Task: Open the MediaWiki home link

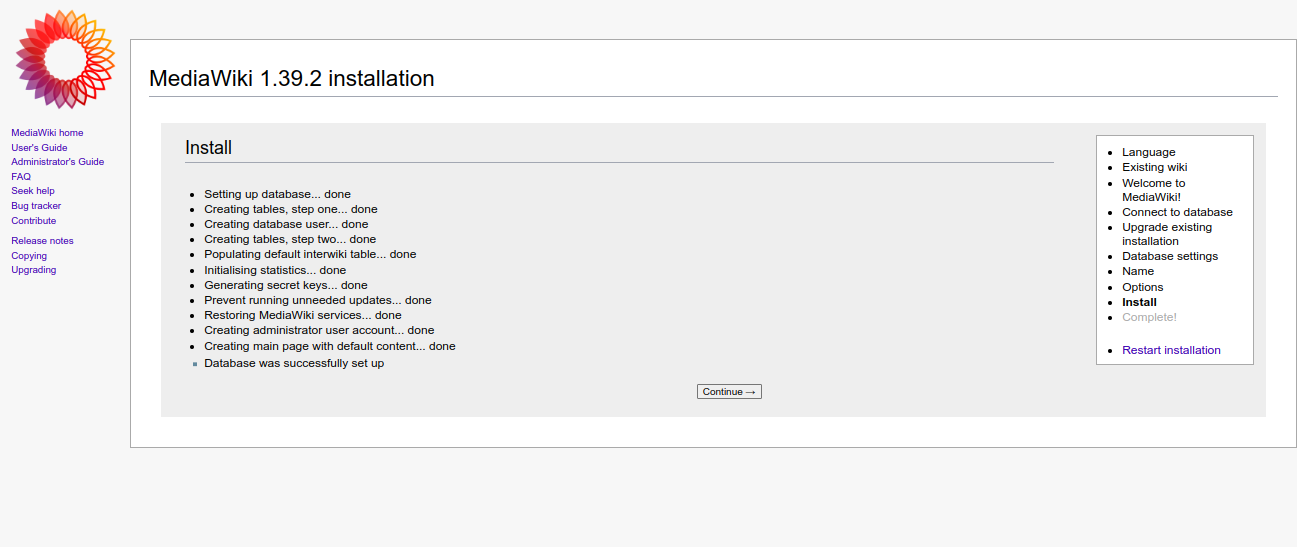Action: tap(47, 133)
